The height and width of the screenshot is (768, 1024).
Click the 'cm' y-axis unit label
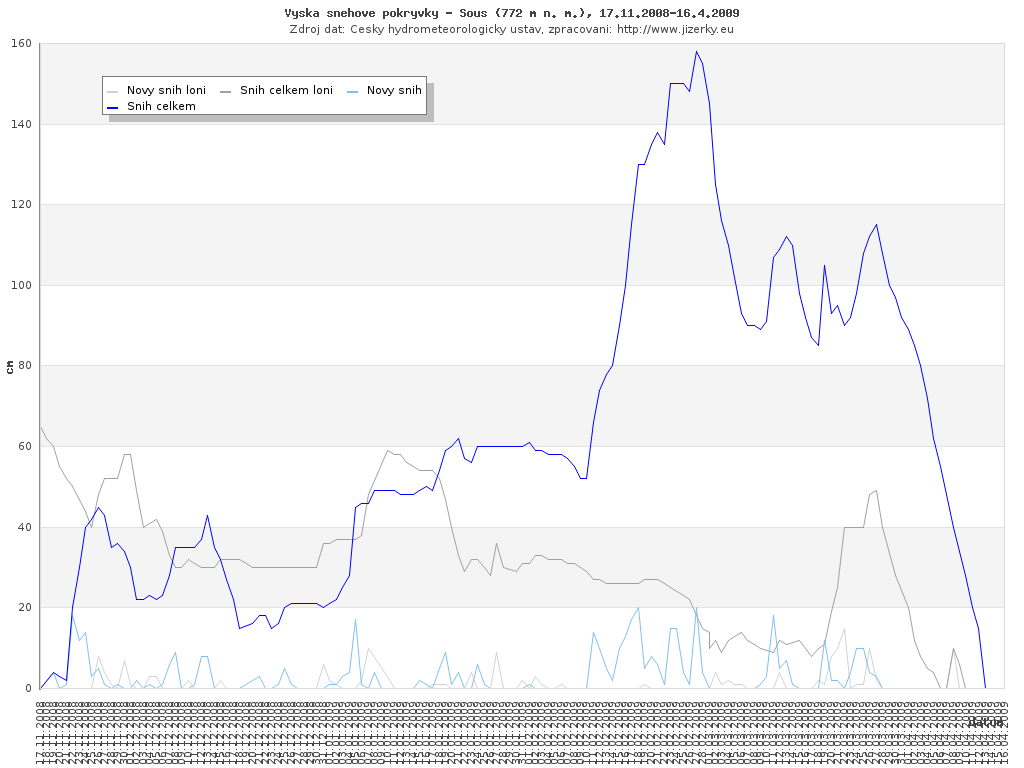[10, 367]
